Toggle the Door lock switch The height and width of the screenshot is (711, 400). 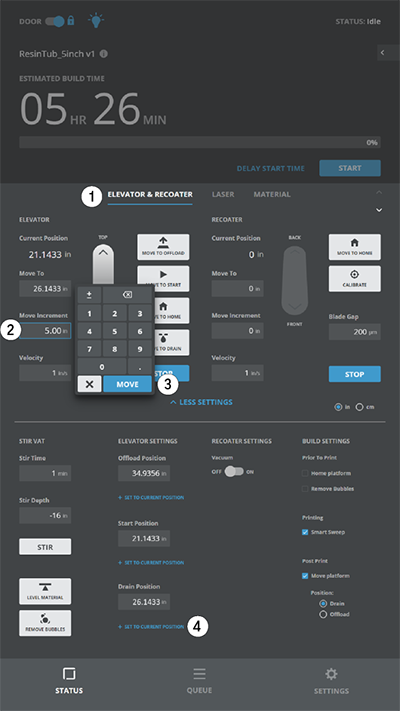[55, 21]
